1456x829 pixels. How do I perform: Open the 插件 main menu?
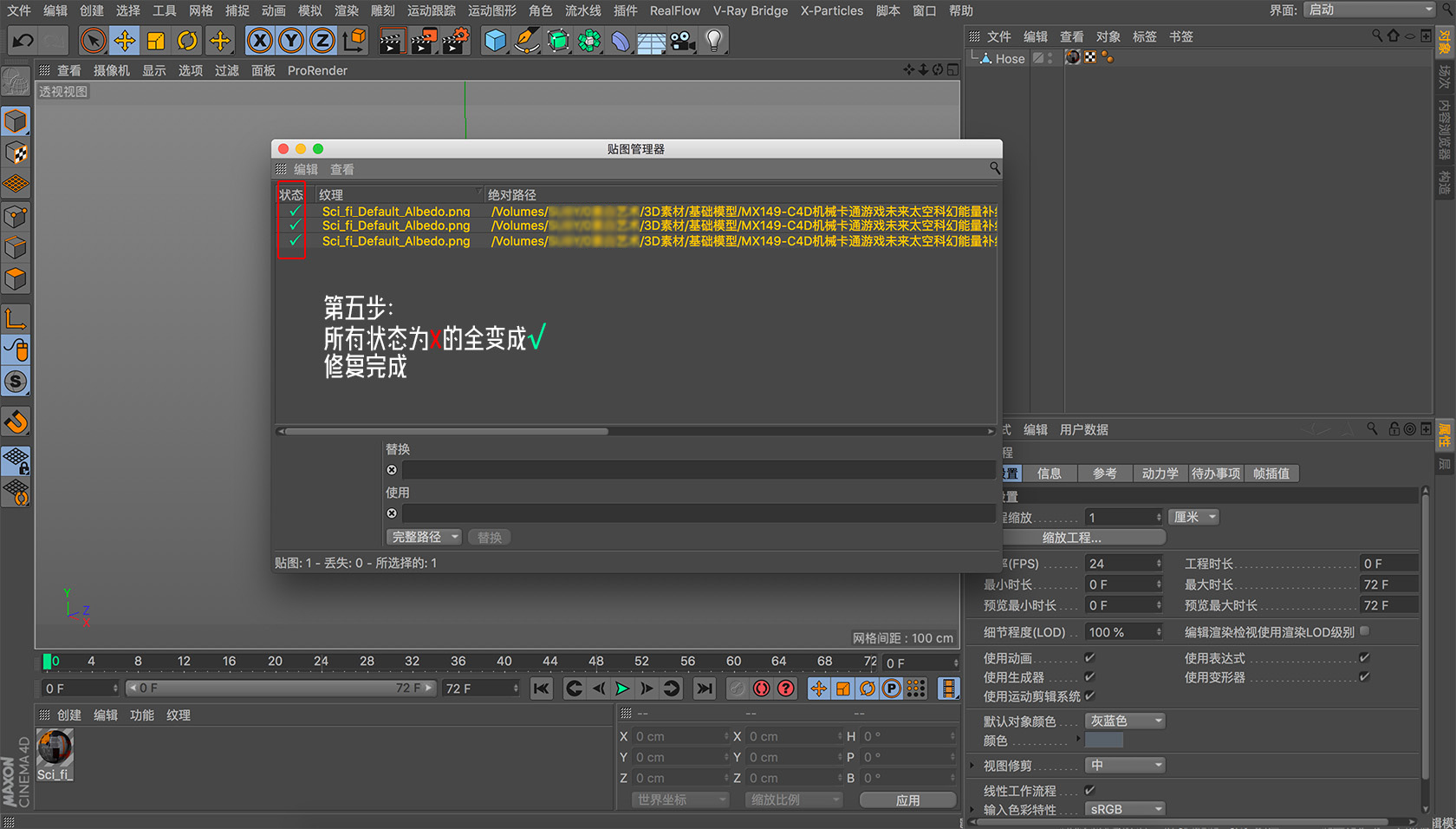(x=625, y=10)
